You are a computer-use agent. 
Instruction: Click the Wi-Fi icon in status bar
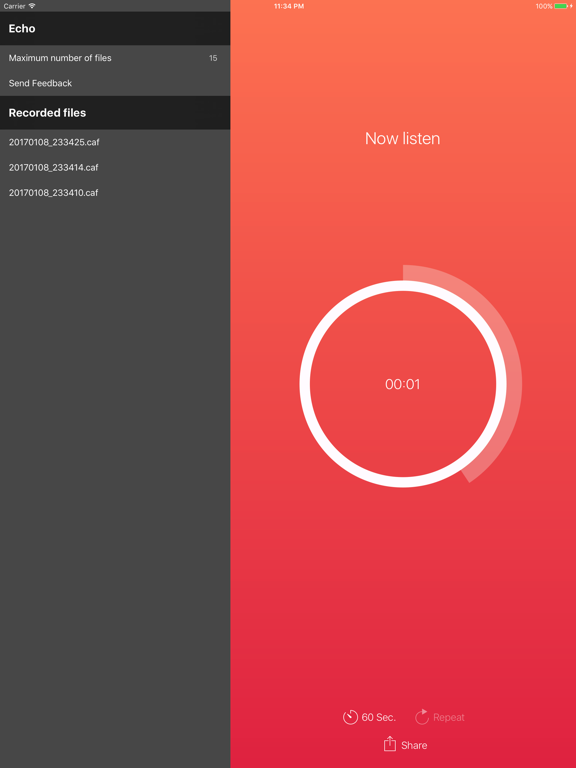pyautogui.click(x=32, y=6)
